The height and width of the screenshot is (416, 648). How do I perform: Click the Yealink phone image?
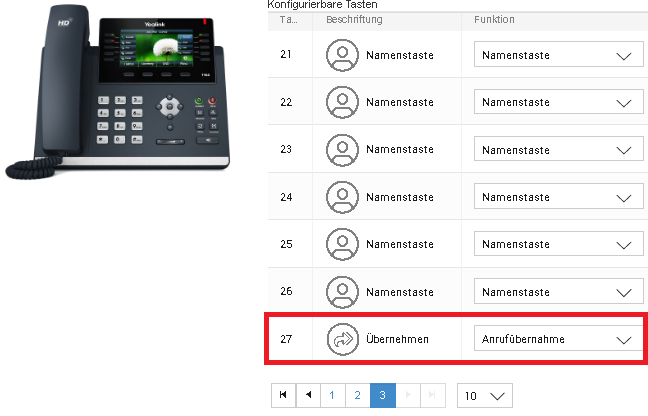point(118,92)
